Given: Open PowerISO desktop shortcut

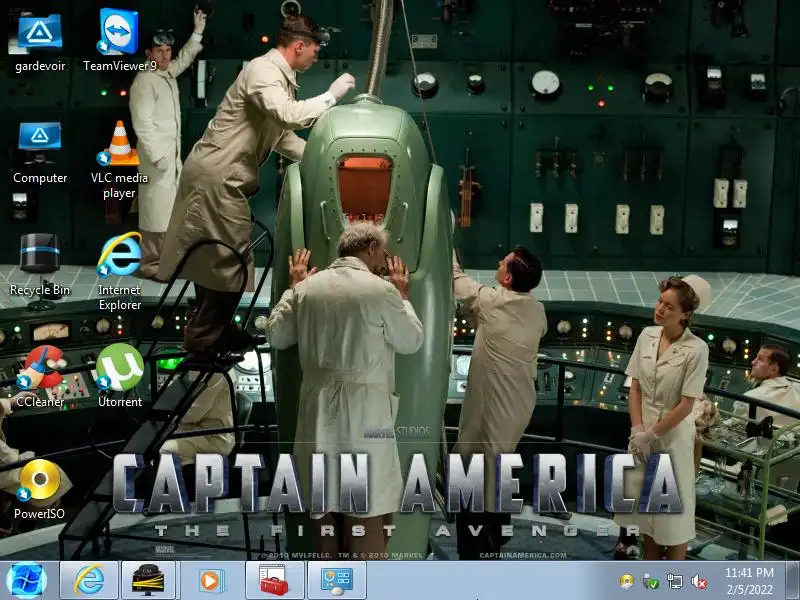Looking at the screenshot, I should tap(39, 482).
